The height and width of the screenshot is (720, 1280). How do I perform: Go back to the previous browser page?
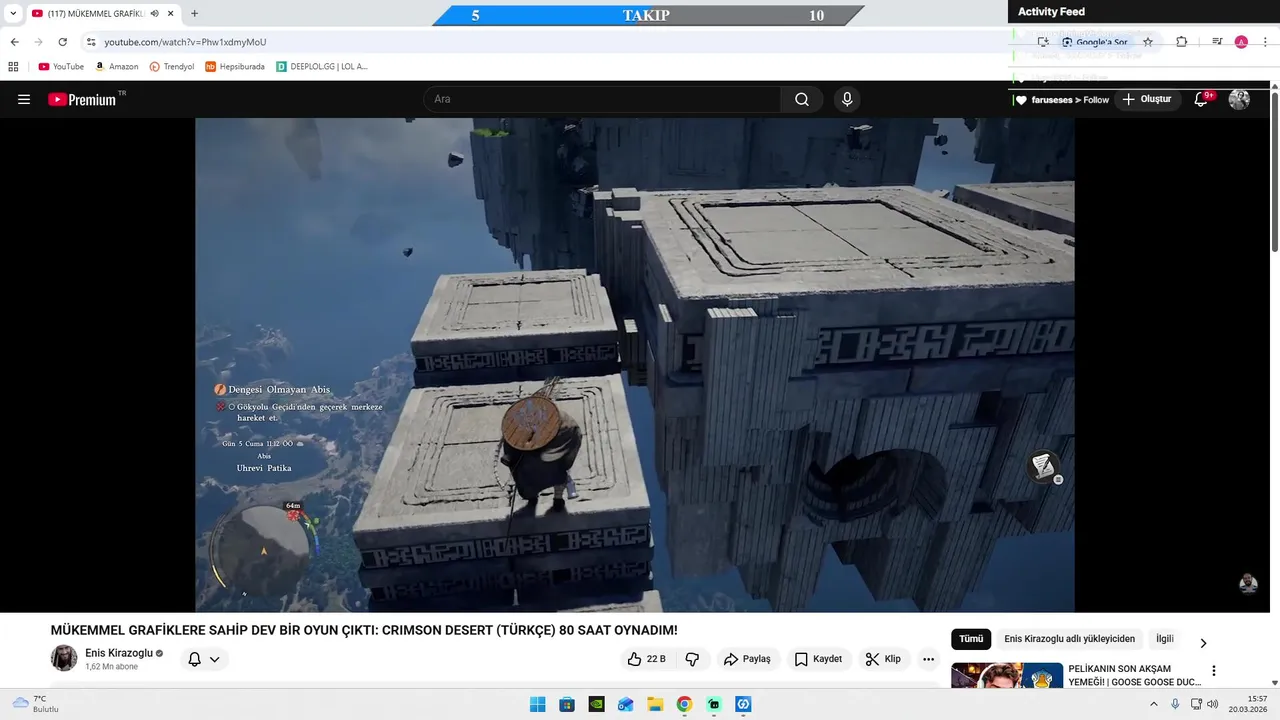[x=14, y=42]
